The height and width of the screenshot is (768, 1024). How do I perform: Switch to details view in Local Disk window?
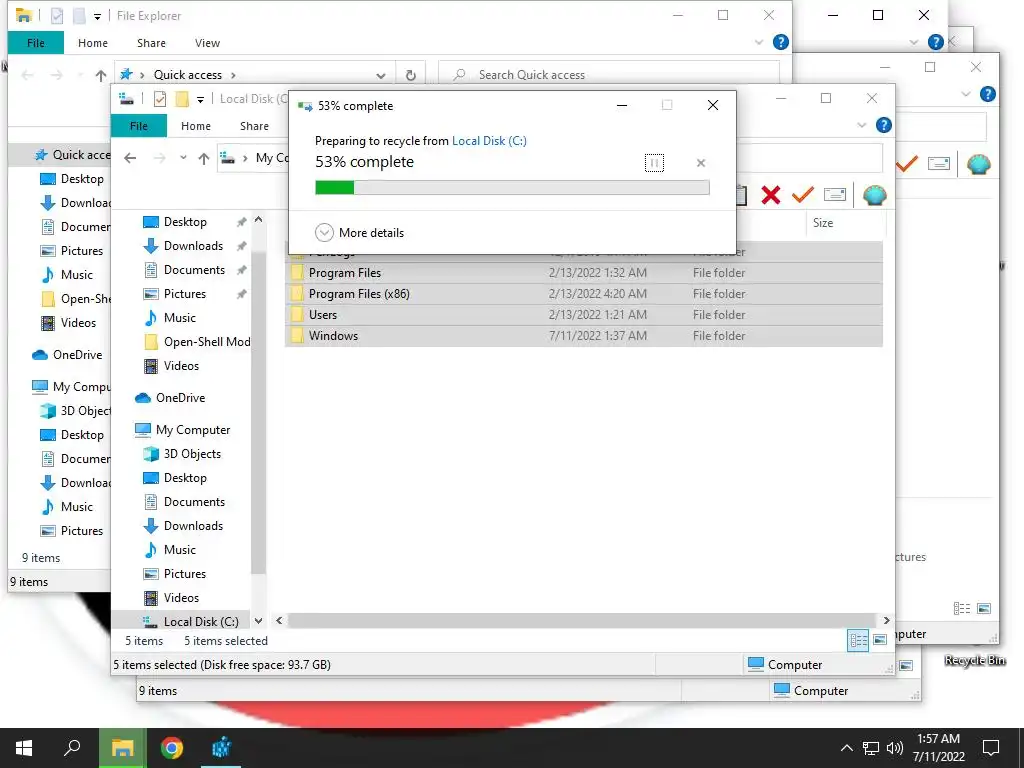(858, 640)
